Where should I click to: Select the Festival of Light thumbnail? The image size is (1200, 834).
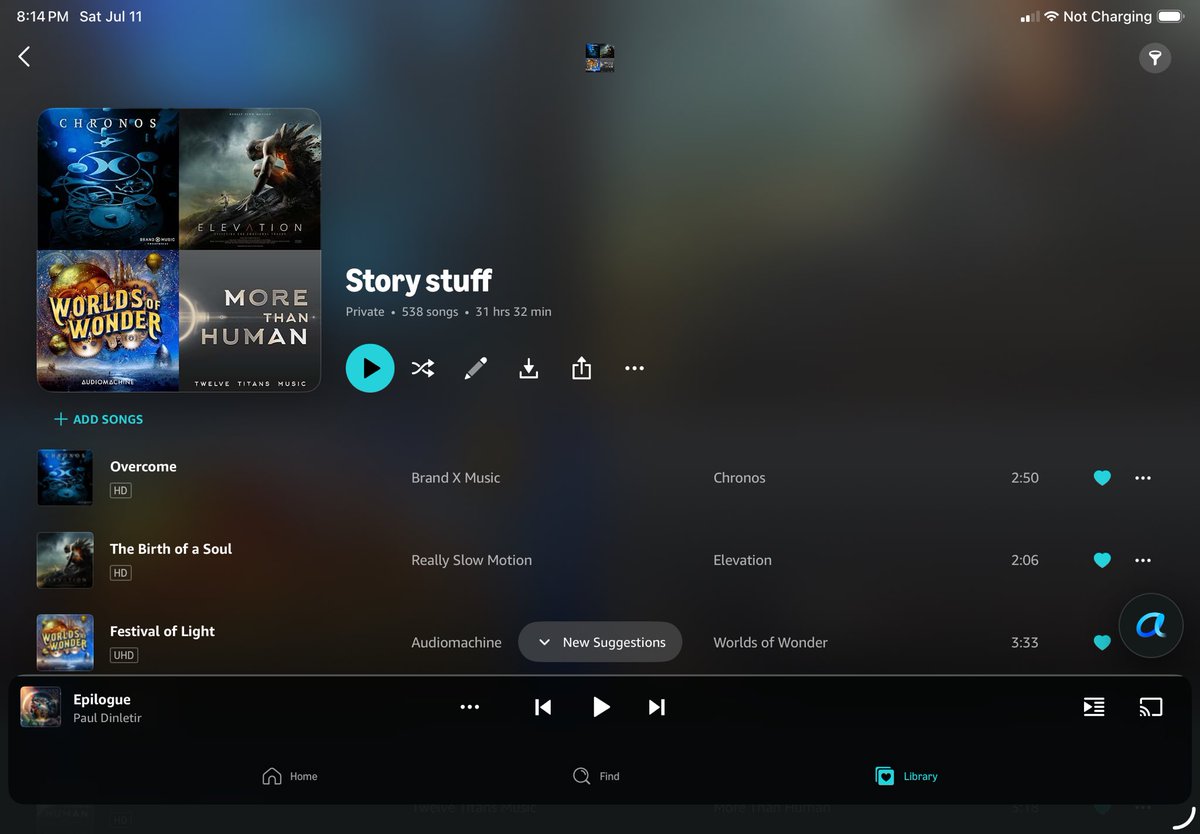point(65,642)
